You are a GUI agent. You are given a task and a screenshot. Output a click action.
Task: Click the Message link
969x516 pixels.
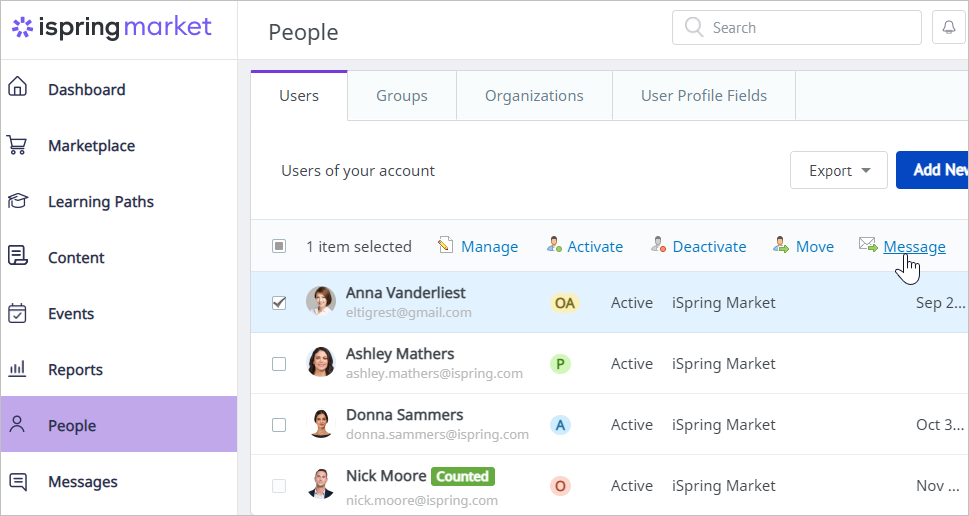pos(914,247)
